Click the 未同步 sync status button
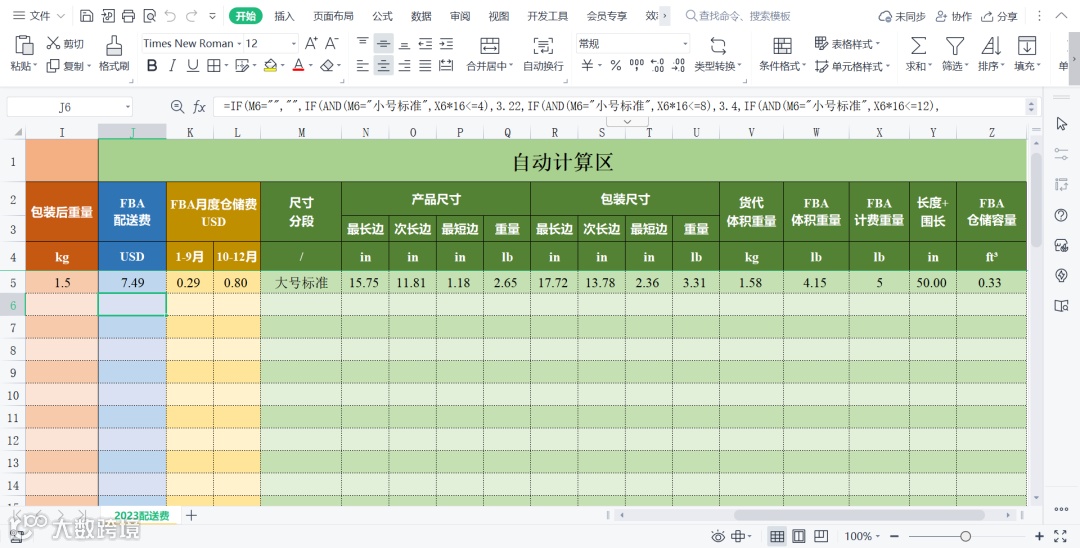This screenshot has width=1080, height=548. 902,16
